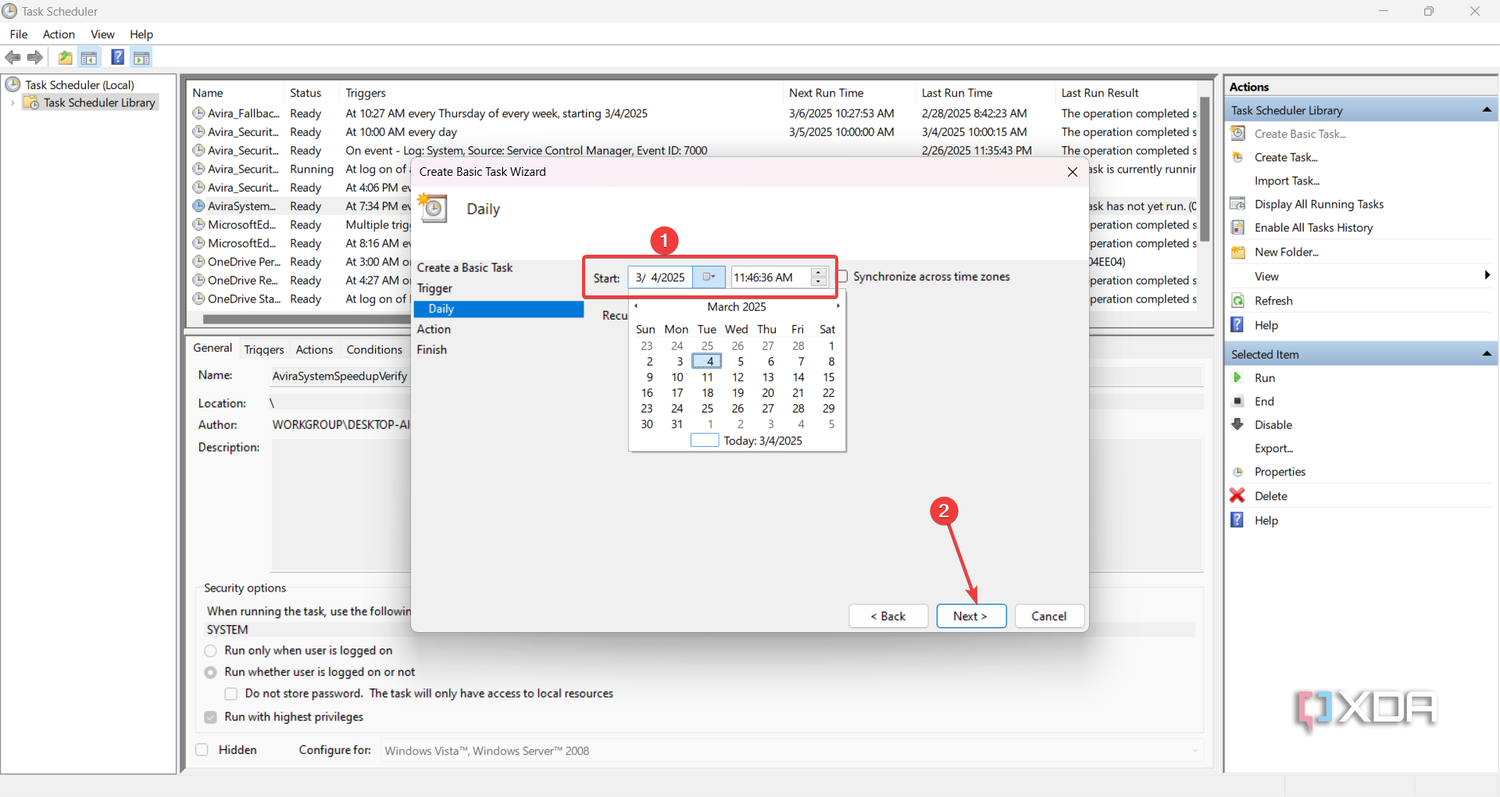Close the Create Basic Task Wizard dialog
This screenshot has height=797, width=1500.
(1072, 172)
